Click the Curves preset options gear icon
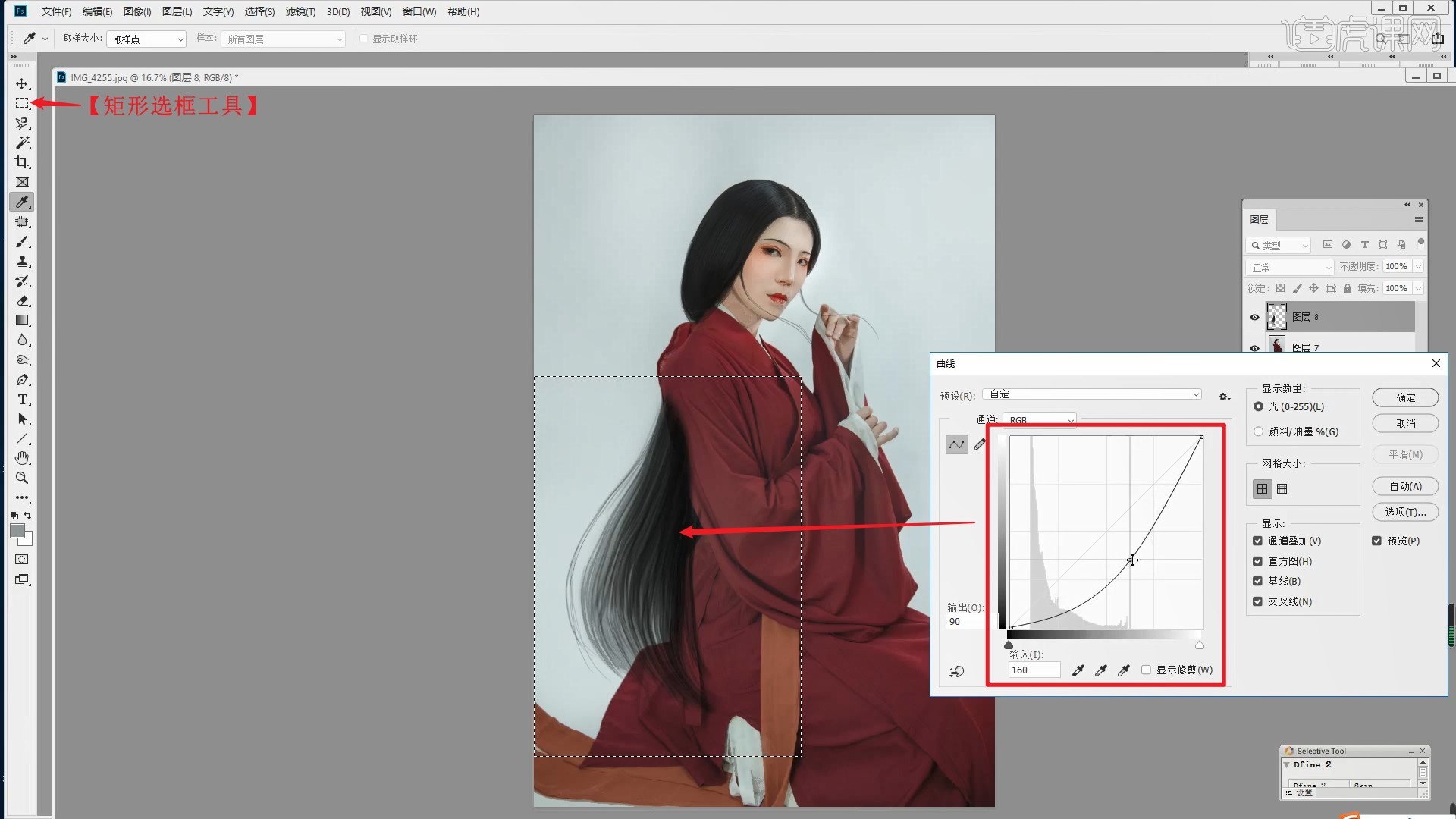This screenshot has width=1456, height=819. (1223, 397)
